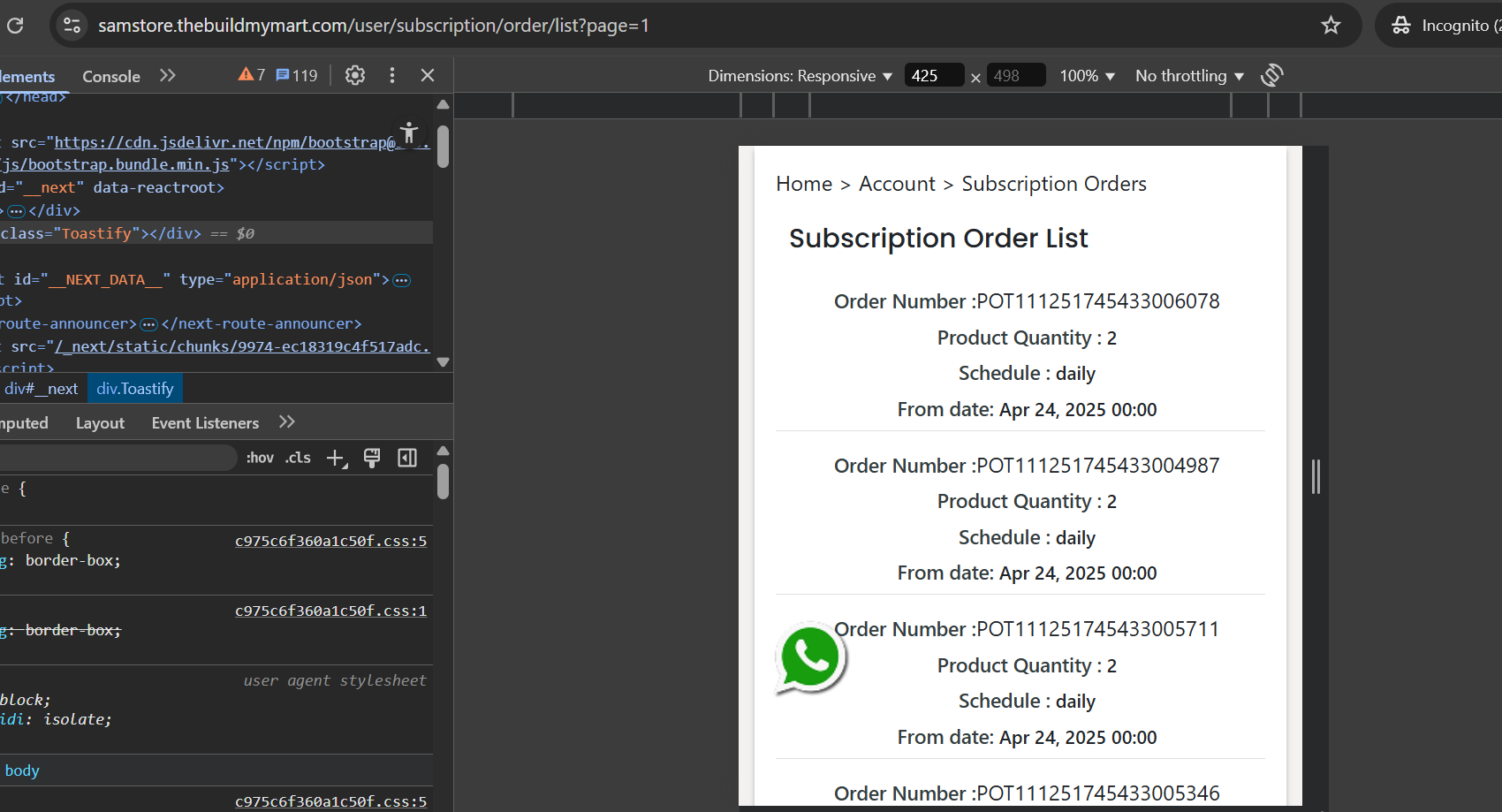Image resolution: width=1502 pixels, height=812 pixels.
Task: Open the No throttling dropdown
Action: (1189, 76)
